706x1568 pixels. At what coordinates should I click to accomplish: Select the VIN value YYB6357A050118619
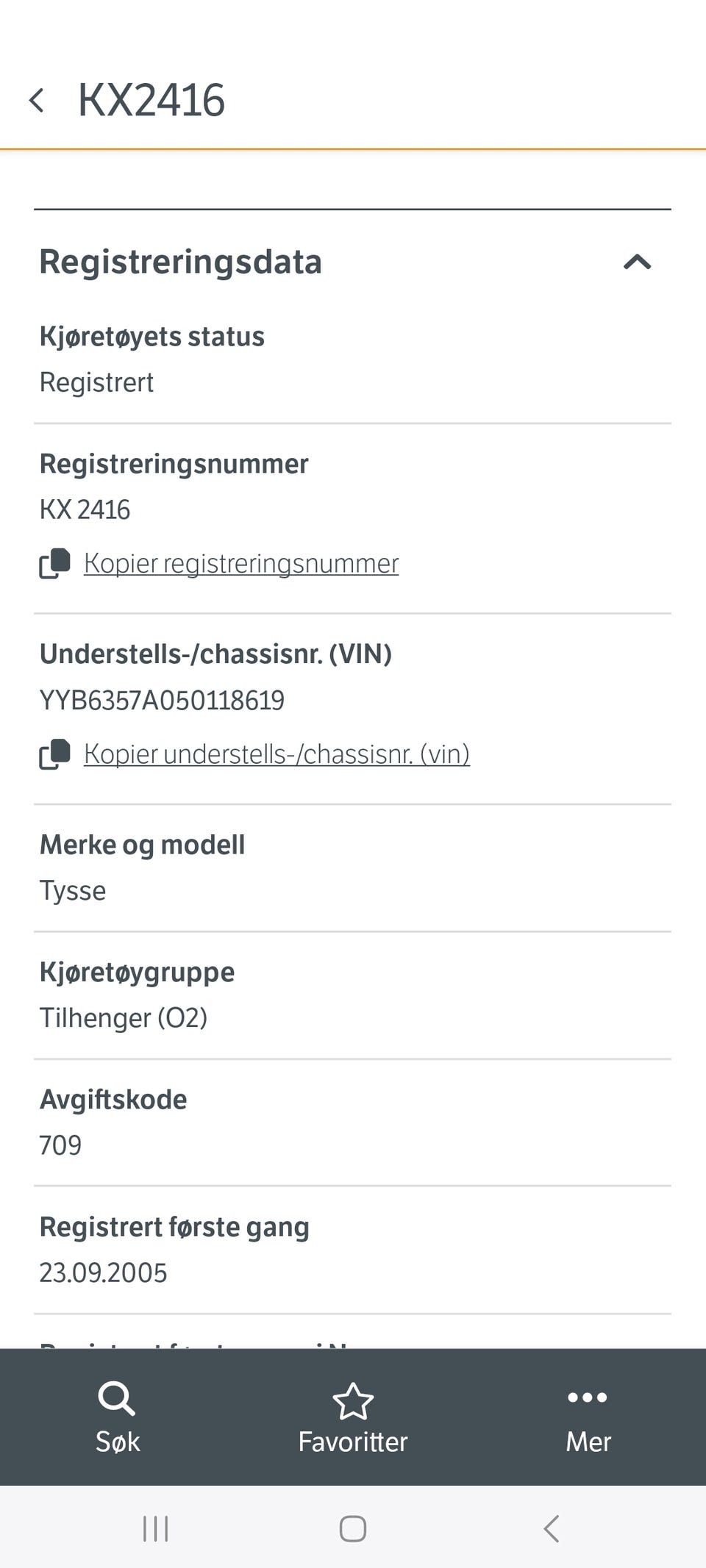tap(162, 701)
